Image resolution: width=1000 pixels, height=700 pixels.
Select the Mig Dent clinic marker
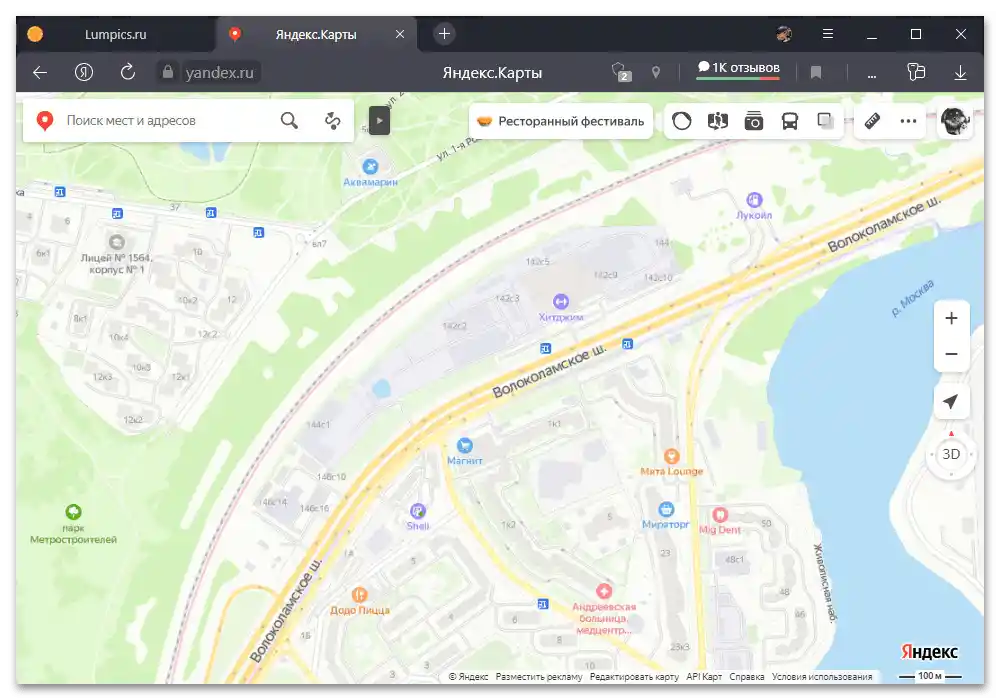(720, 514)
